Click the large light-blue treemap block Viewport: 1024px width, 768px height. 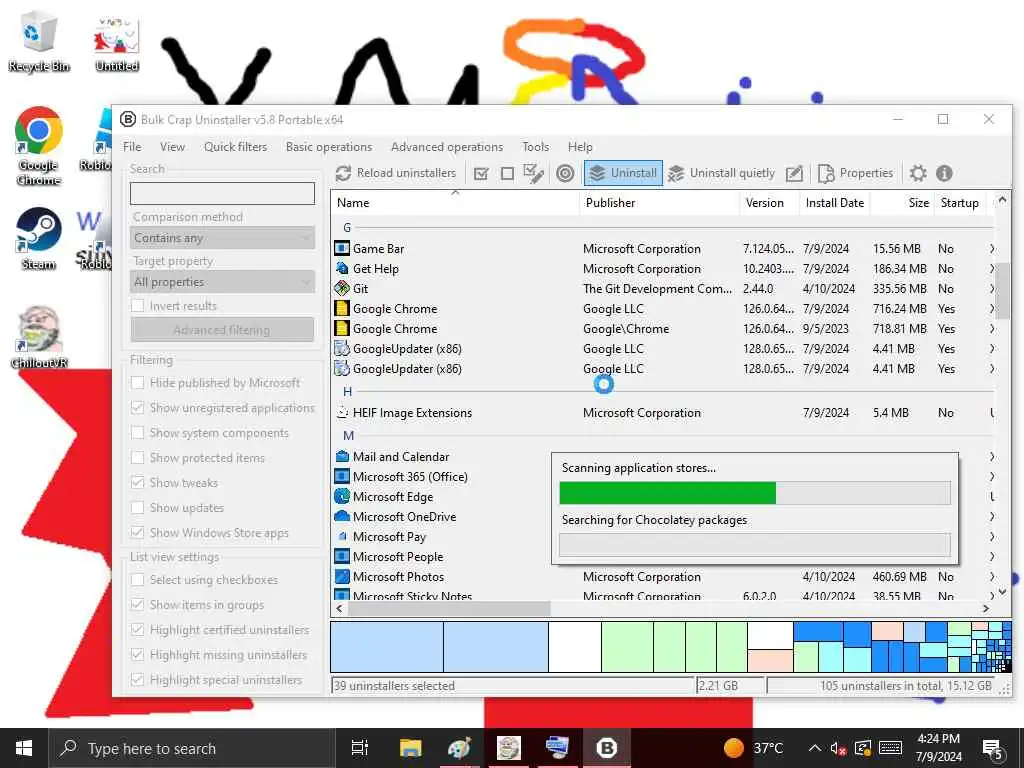click(387, 647)
